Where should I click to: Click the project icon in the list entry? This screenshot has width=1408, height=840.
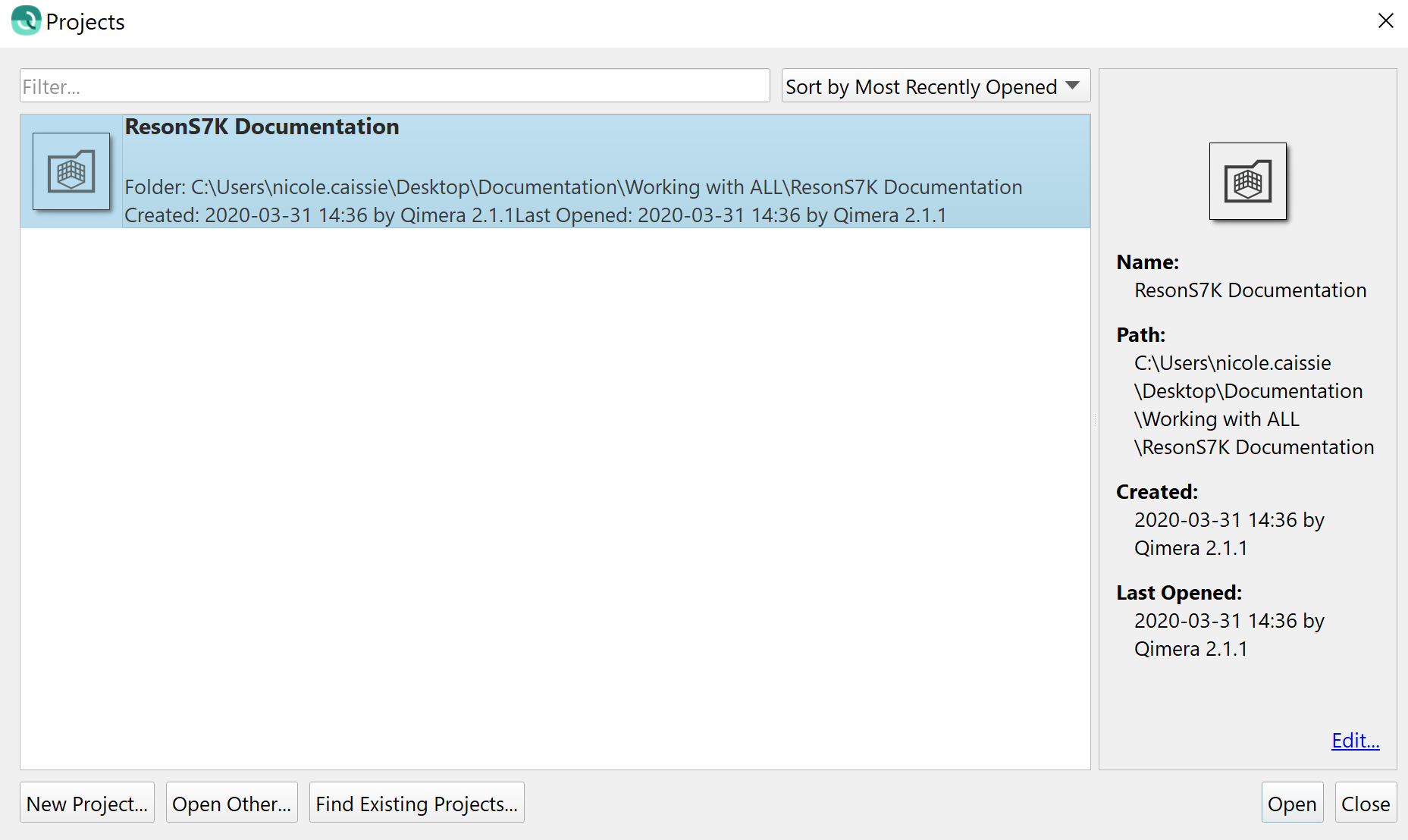pyautogui.click(x=71, y=171)
